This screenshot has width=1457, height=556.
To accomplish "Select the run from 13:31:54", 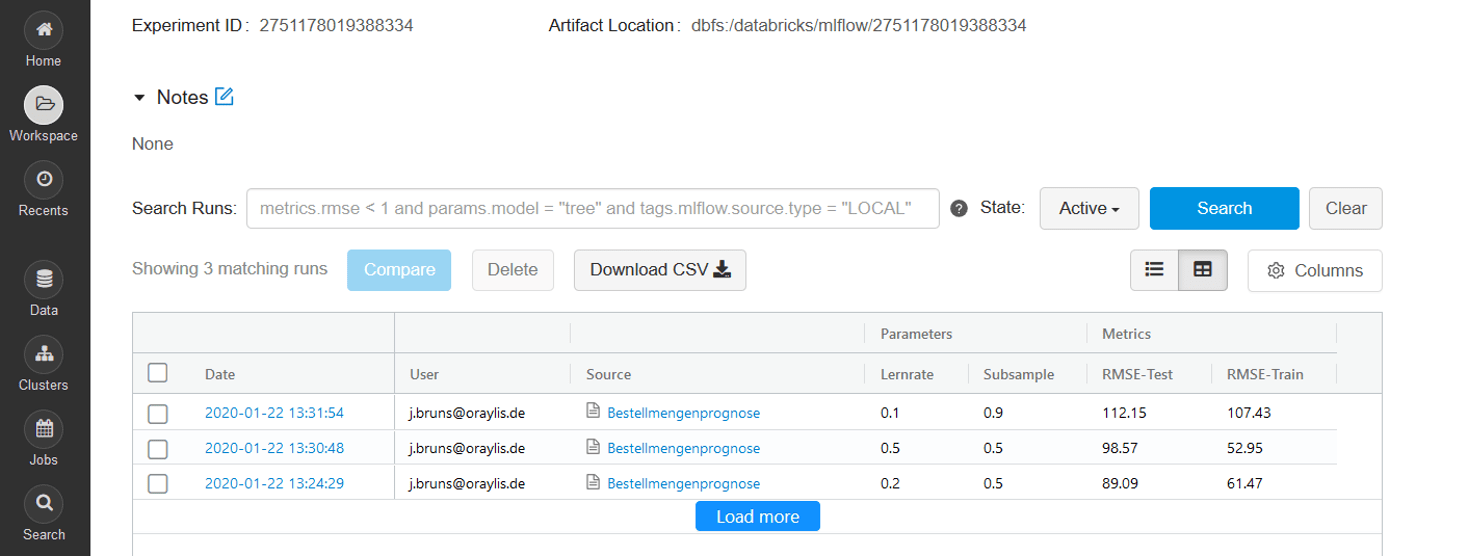I will (x=157, y=413).
